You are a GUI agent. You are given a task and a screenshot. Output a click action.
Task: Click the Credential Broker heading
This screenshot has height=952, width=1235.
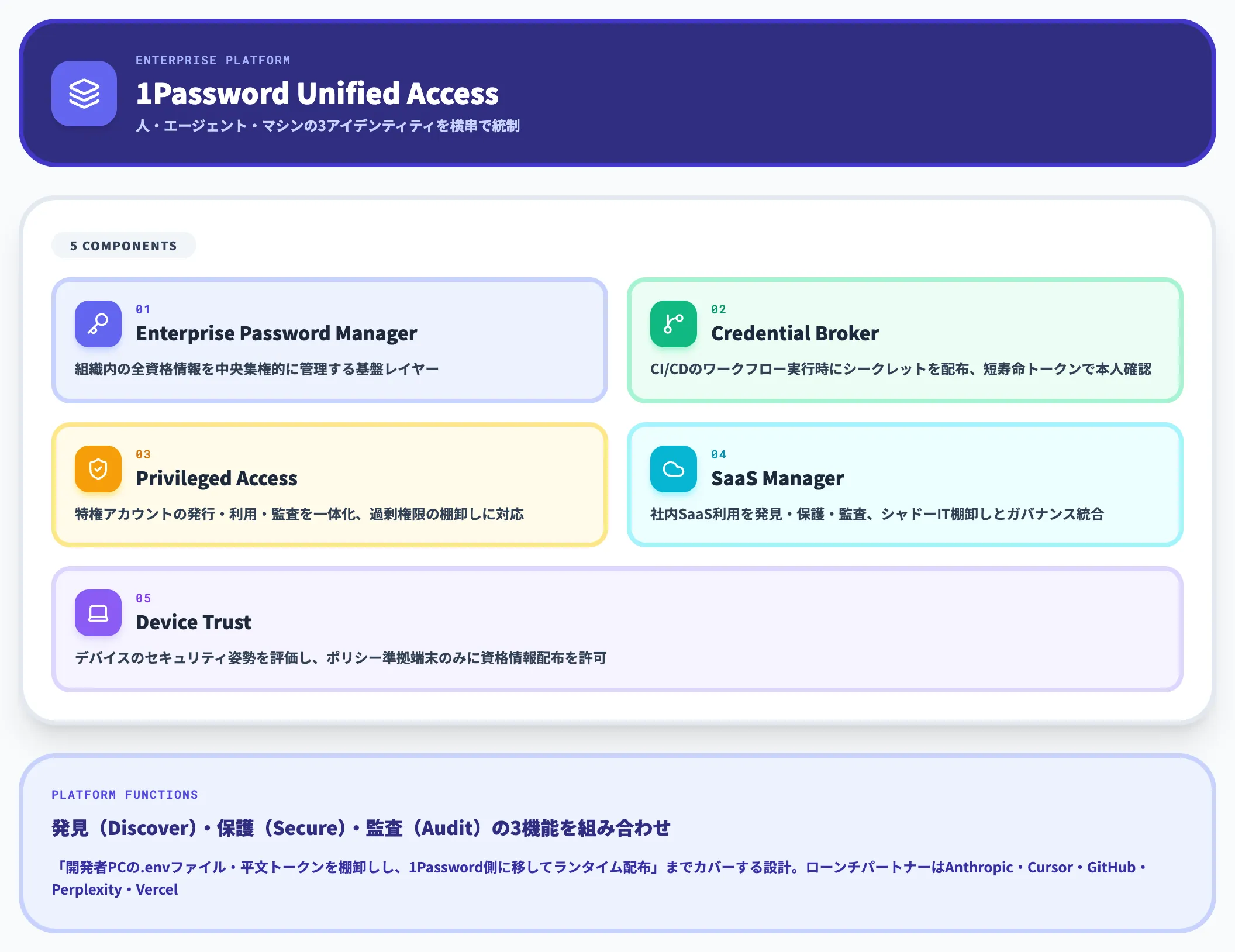coord(795,333)
